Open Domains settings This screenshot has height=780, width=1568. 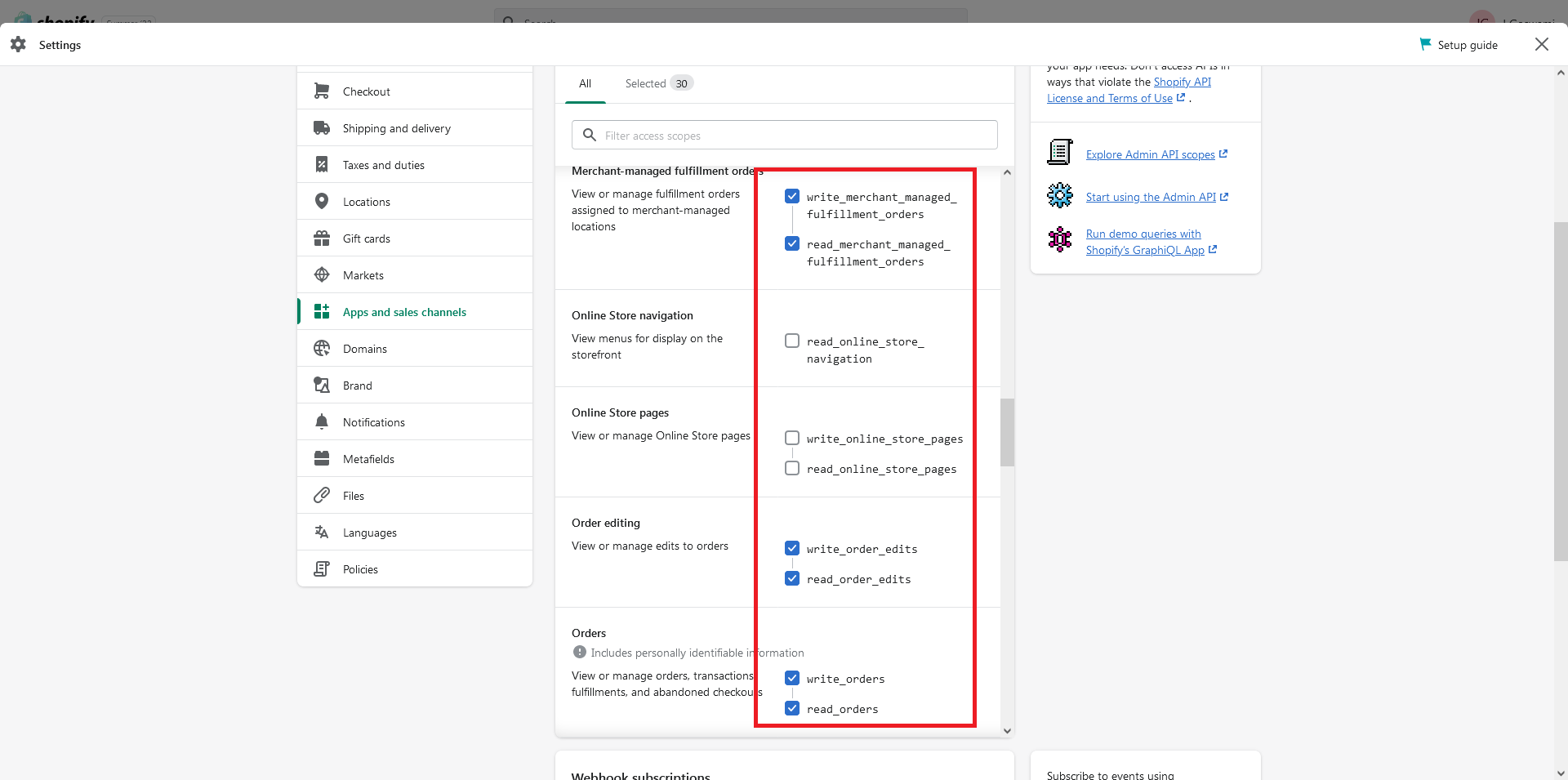pos(415,349)
